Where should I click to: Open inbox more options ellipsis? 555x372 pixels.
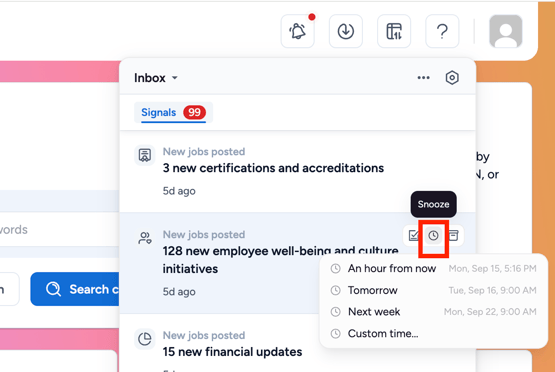click(x=423, y=78)
